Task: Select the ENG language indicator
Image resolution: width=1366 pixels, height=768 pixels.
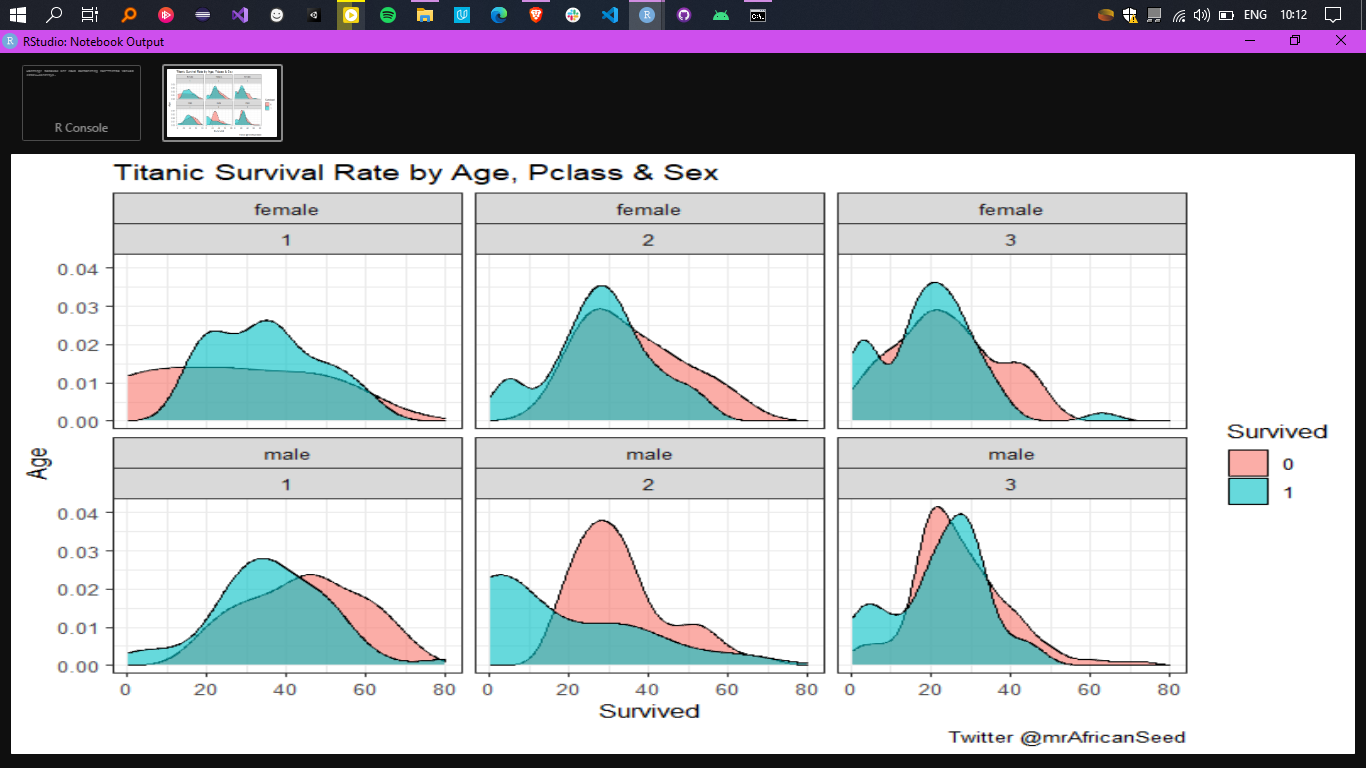Action: click(1255, 14)
